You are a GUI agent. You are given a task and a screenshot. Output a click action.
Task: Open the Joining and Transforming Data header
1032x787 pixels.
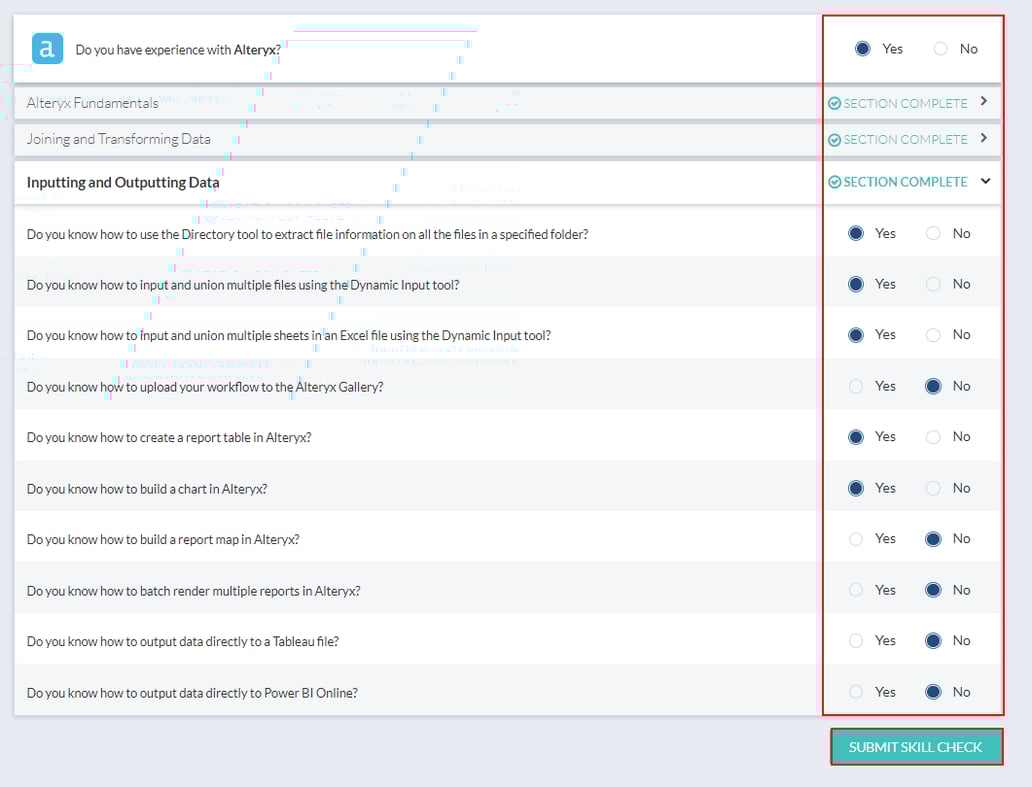[119, 139]
